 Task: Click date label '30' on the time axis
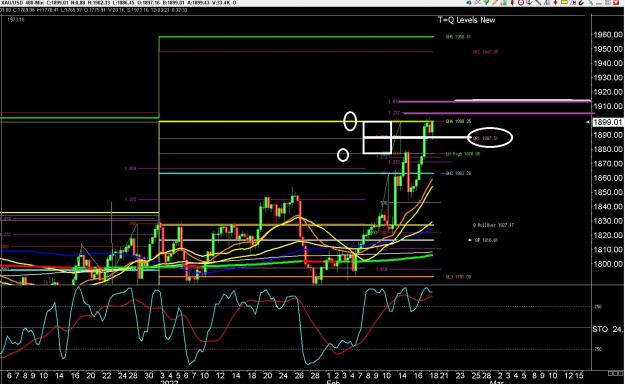click(148, 376)
